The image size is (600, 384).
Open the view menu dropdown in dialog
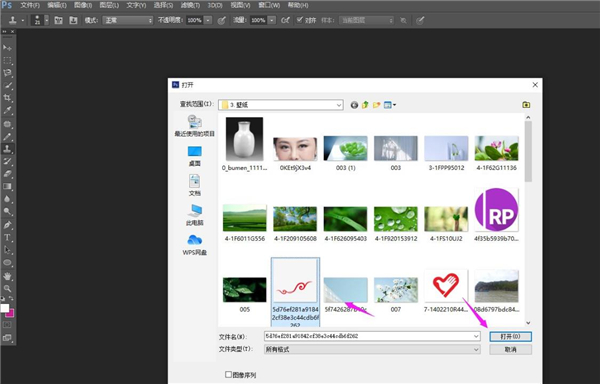[390, 105]
